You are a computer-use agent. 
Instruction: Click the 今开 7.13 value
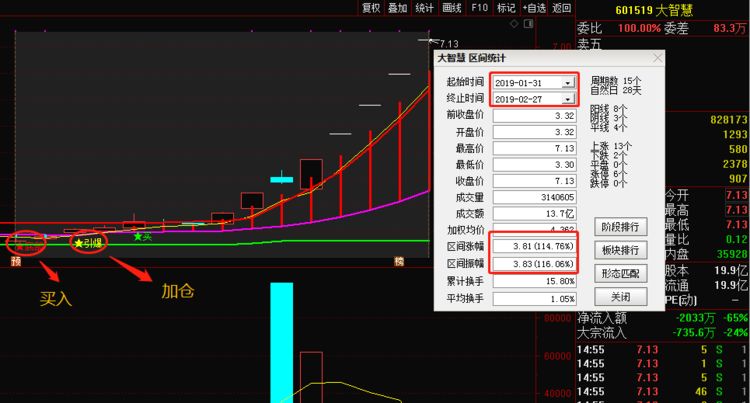(736, 195)
